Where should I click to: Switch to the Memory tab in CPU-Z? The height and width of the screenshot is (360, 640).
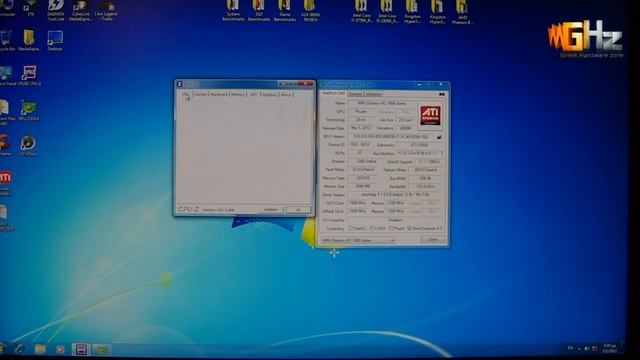pyautogui.click(x=238, y=95)
